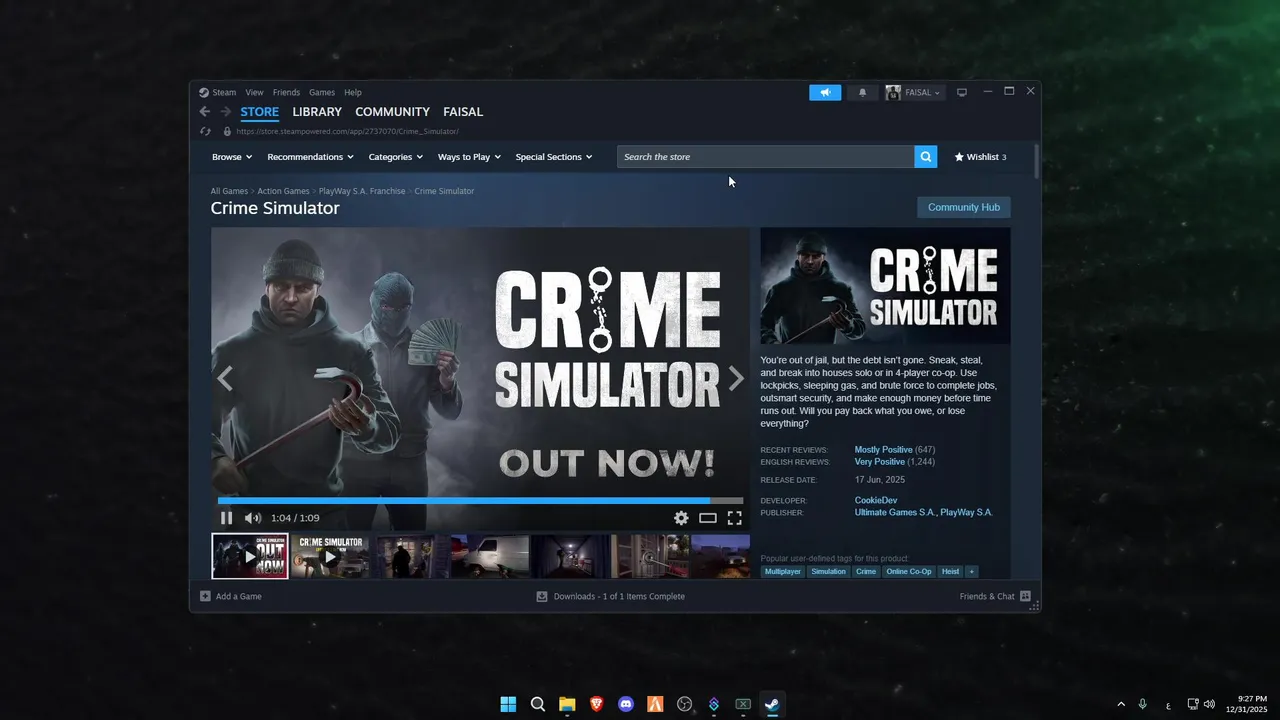Open the Games menu
Screen dimensions: 1280x720
[322, 92]
